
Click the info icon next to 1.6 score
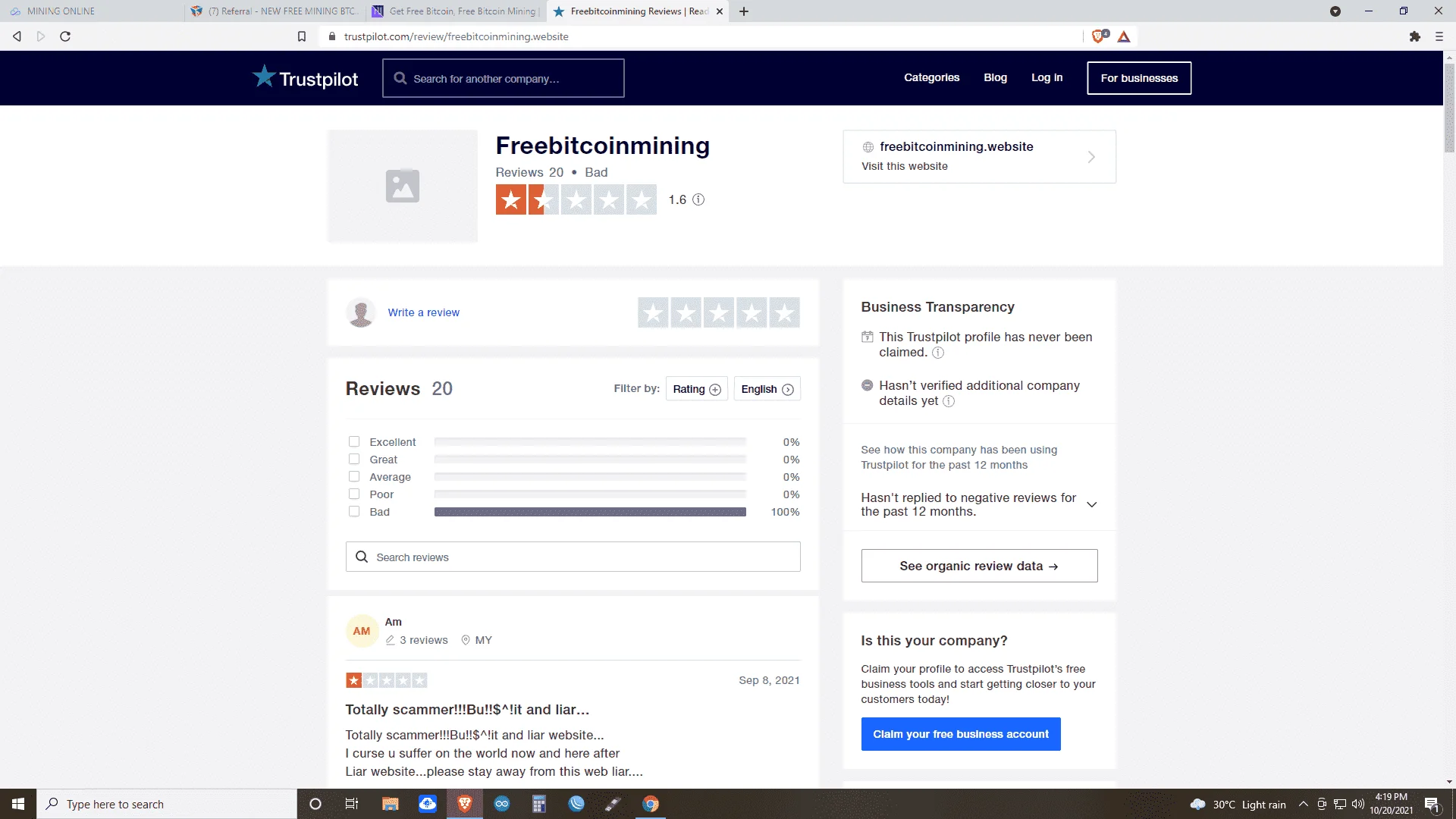[698, 199]
